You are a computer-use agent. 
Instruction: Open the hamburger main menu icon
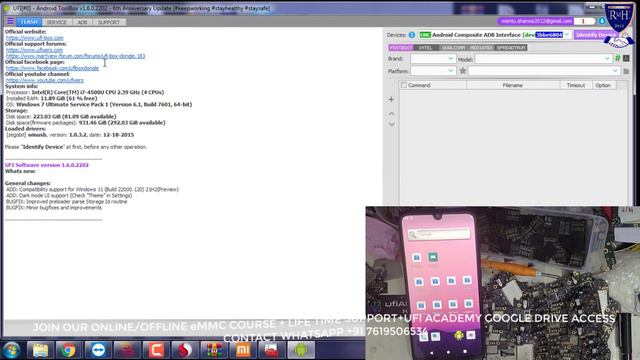[x=10, y=21]
